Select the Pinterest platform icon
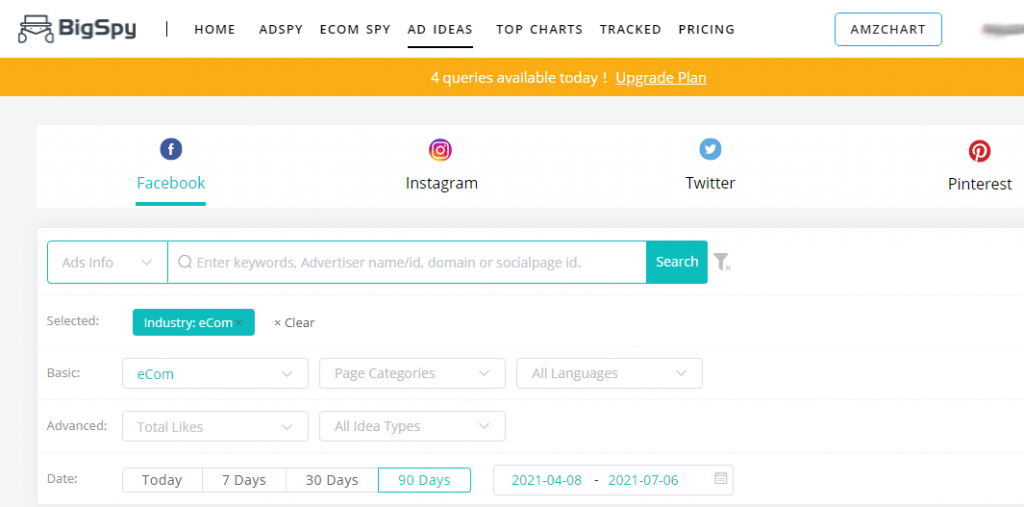Viewport: 1024px width, 507px height. pos(980,151)
